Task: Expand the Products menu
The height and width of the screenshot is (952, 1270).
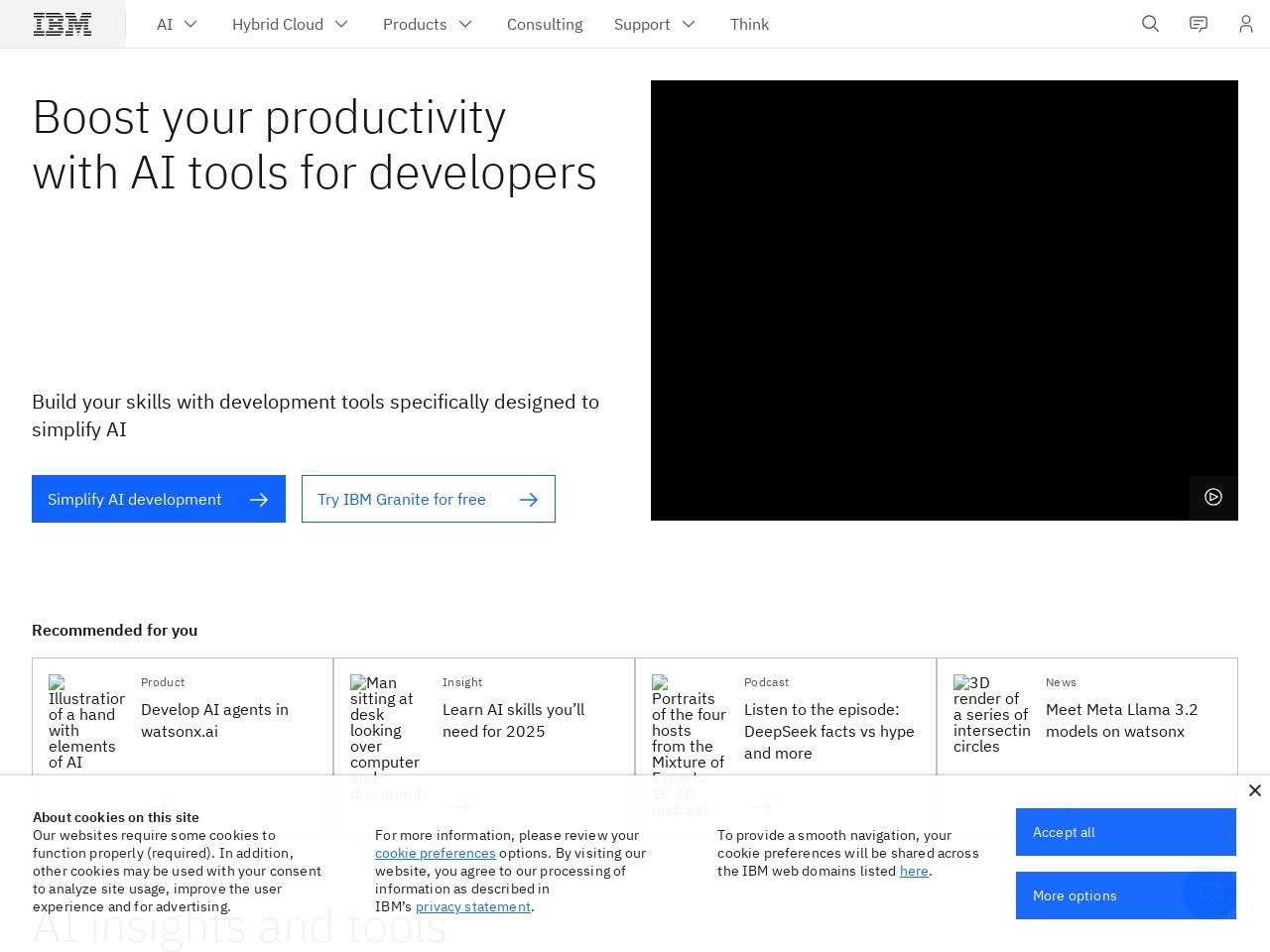Action: click(x=428, y=24)
